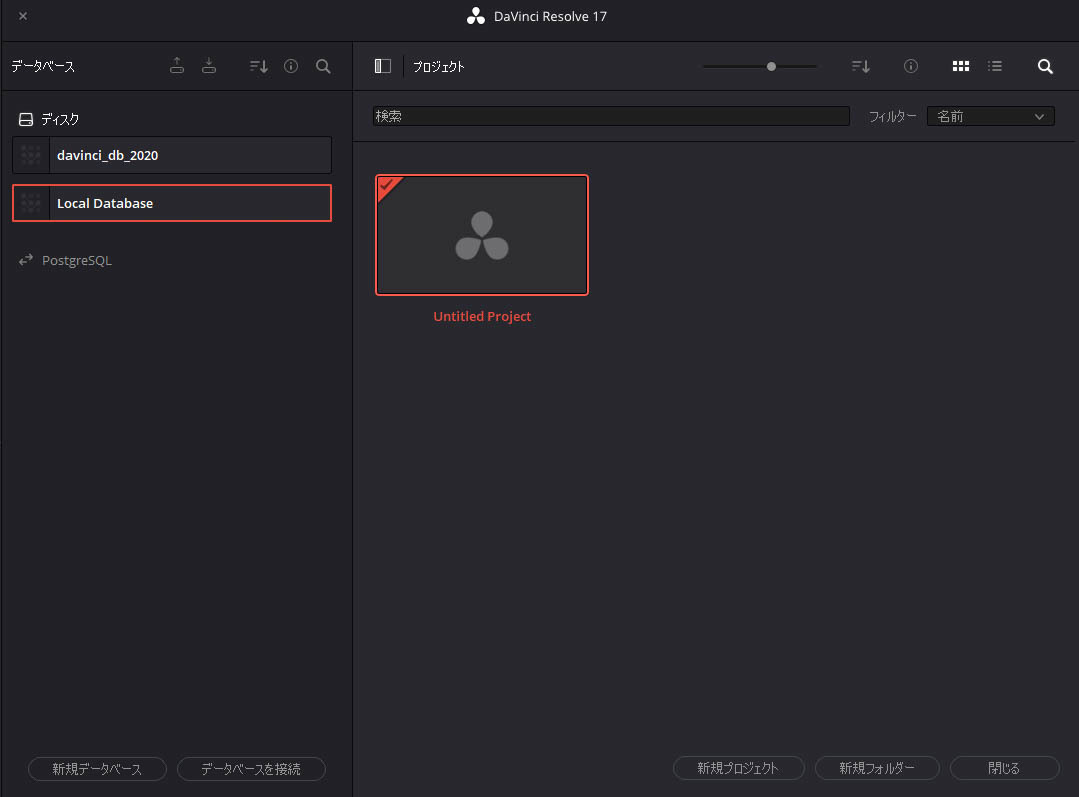The image size is (1079, 797).
Task: Click the database backup icon
Action: coord(177,66)
